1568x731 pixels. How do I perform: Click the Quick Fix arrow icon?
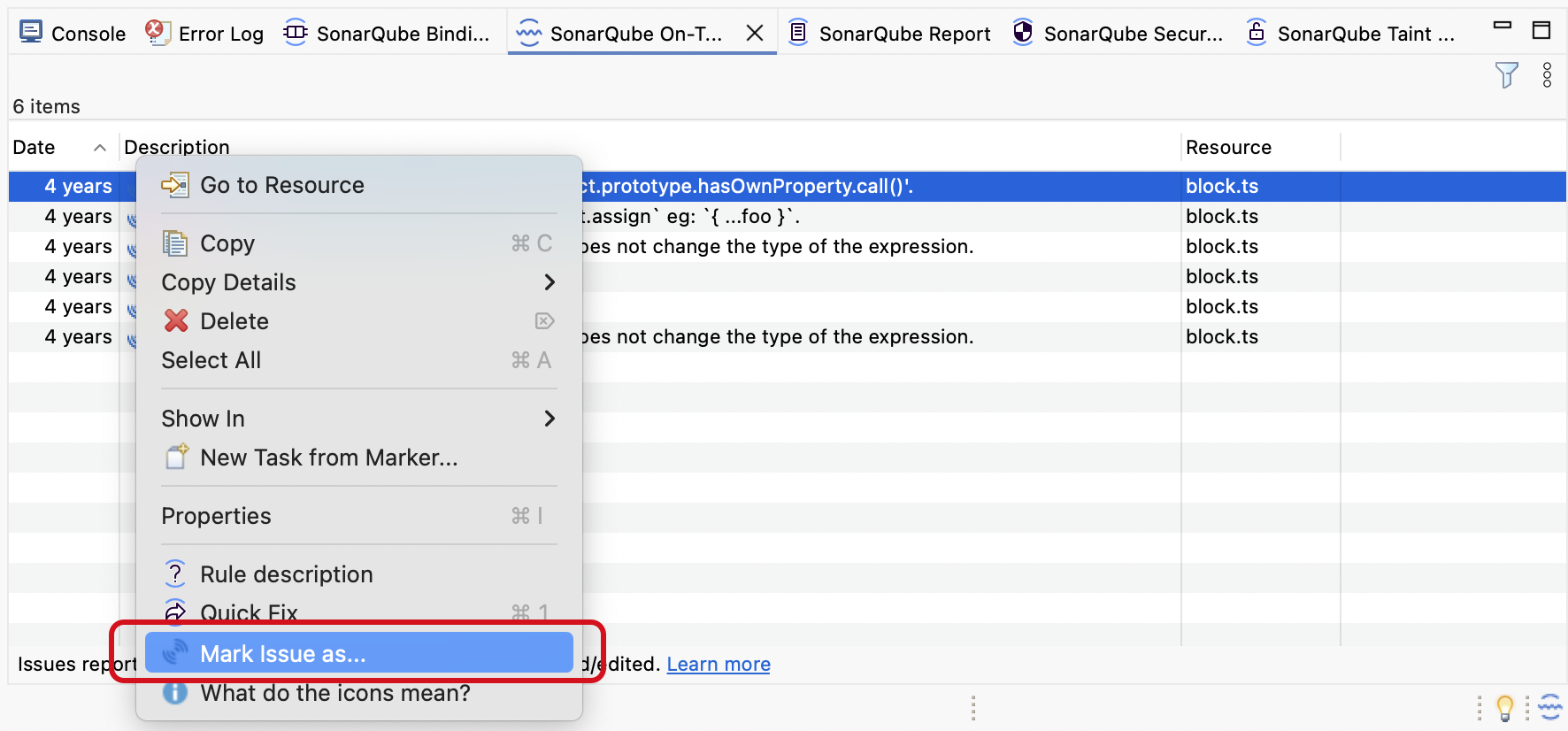(175, 611)
